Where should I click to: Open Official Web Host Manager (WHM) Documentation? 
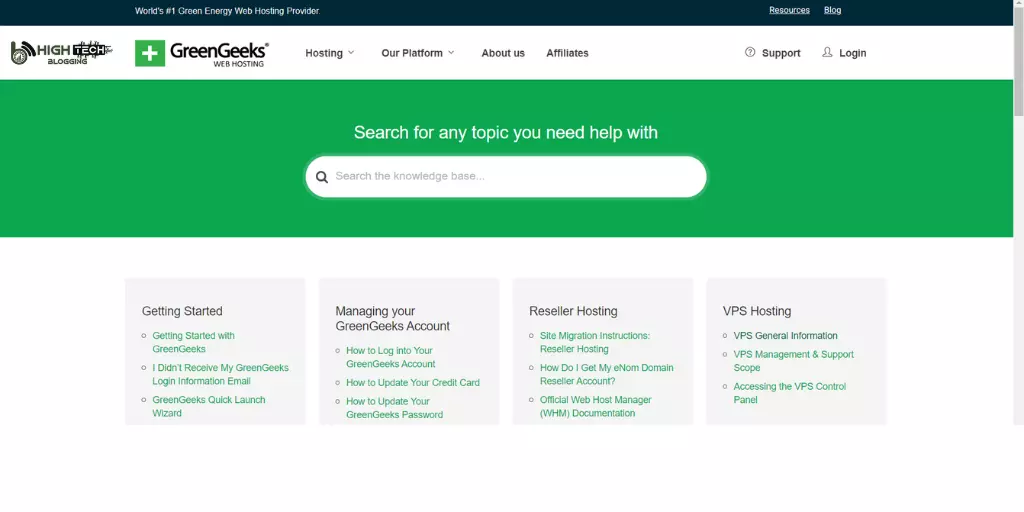[x=596, y=406]
